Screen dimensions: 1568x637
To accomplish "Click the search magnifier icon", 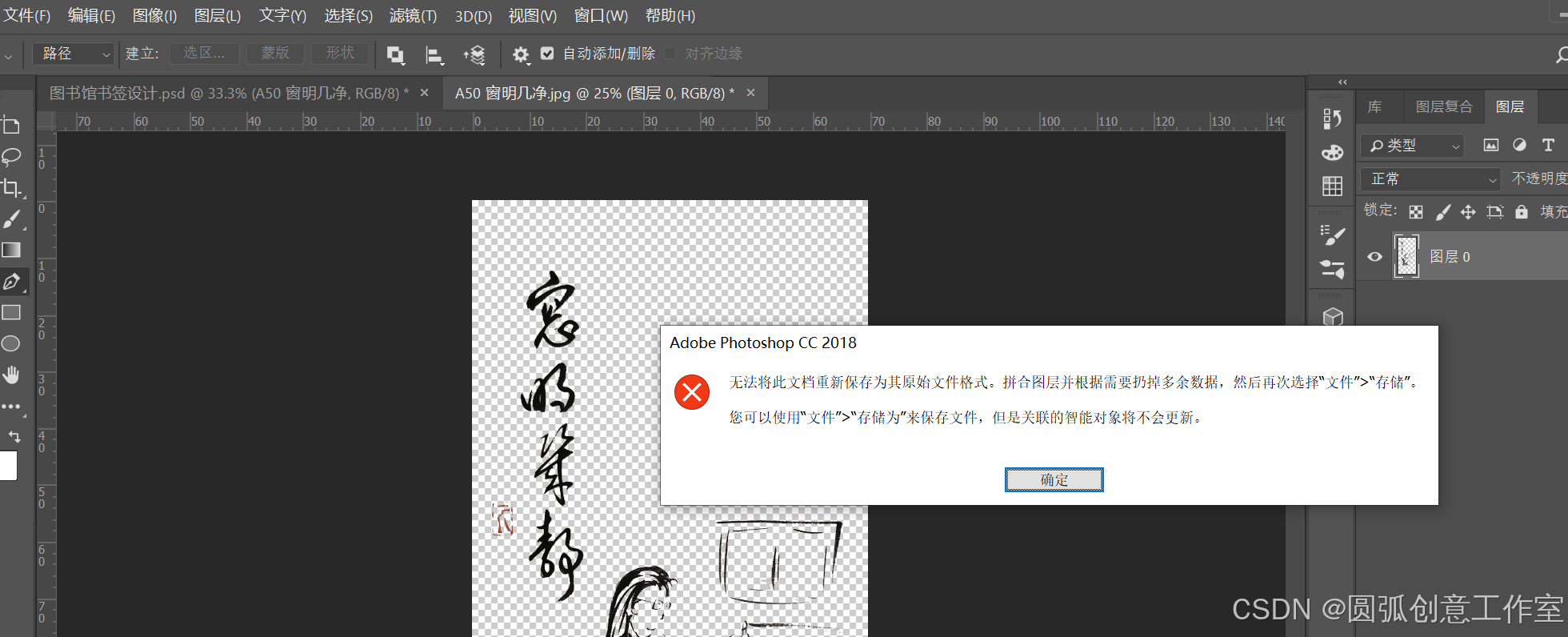I will click(1560, 54).
